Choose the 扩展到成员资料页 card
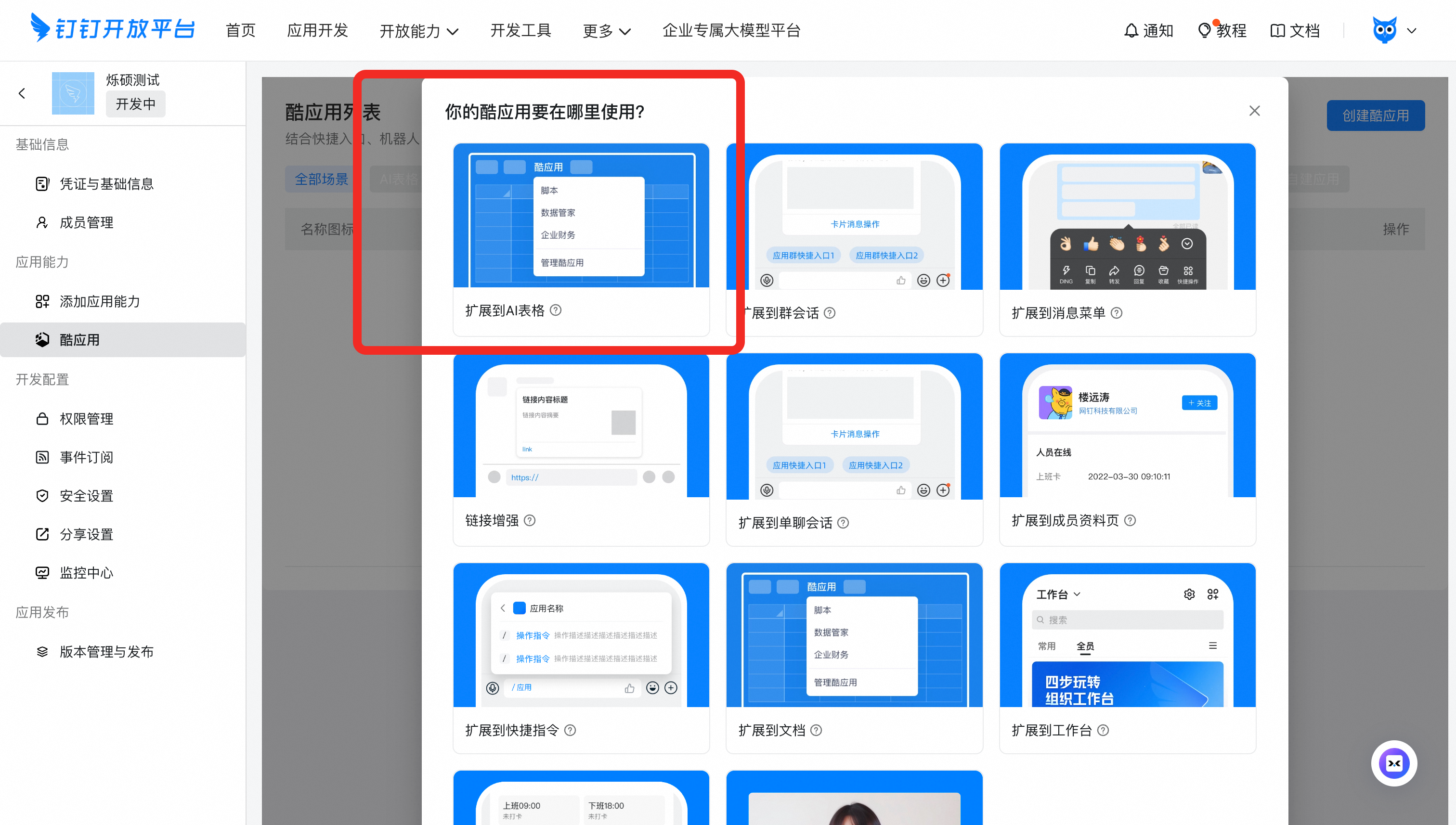The image size is (1456, 825). pos(1127,450)
